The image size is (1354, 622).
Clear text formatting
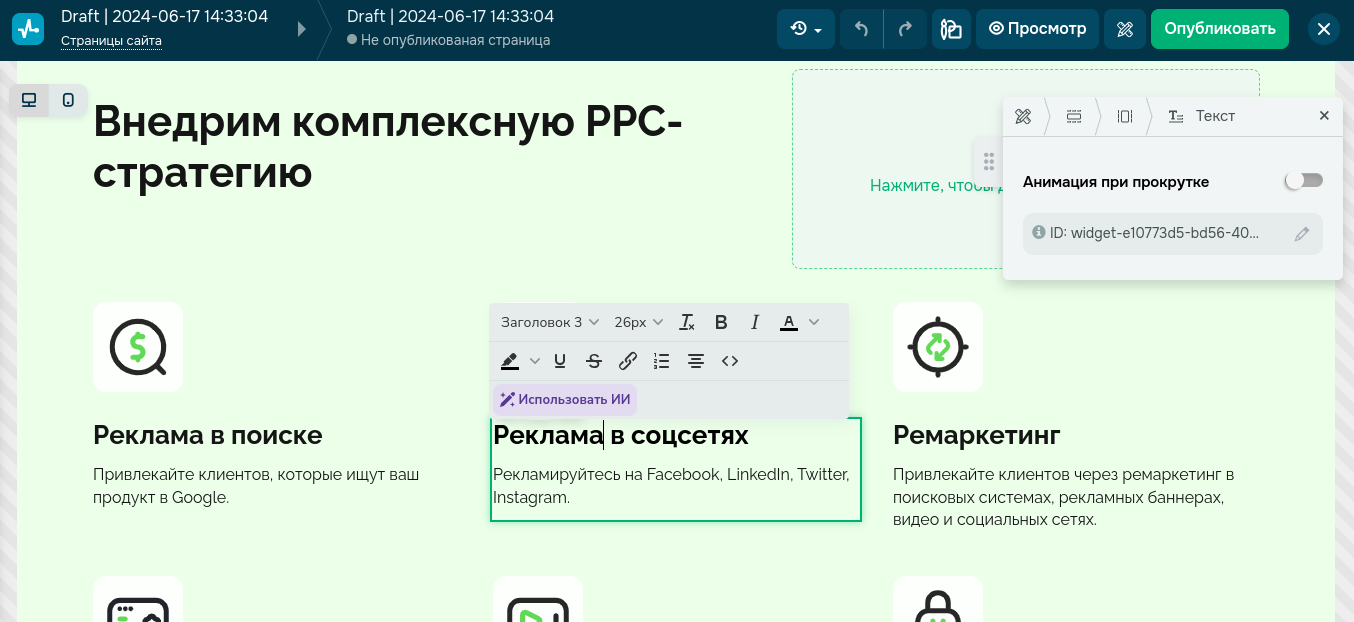point(687,322)
